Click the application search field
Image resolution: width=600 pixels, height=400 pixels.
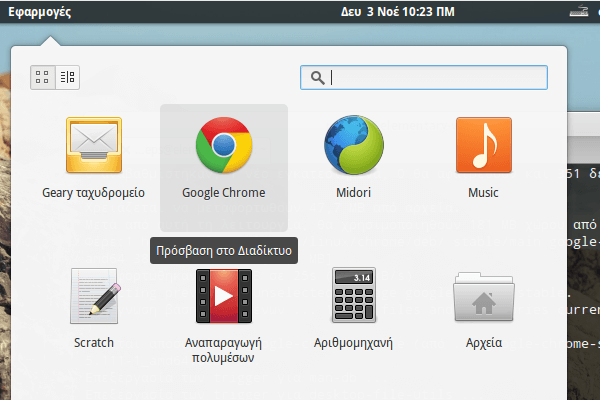point(424,77)
